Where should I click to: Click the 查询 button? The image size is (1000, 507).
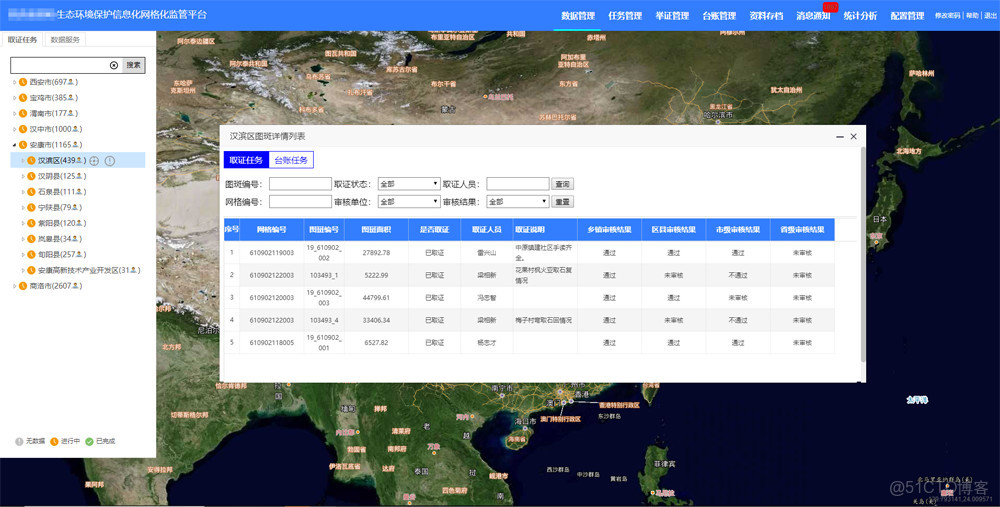pyautogui.click(x=562, y=184)
